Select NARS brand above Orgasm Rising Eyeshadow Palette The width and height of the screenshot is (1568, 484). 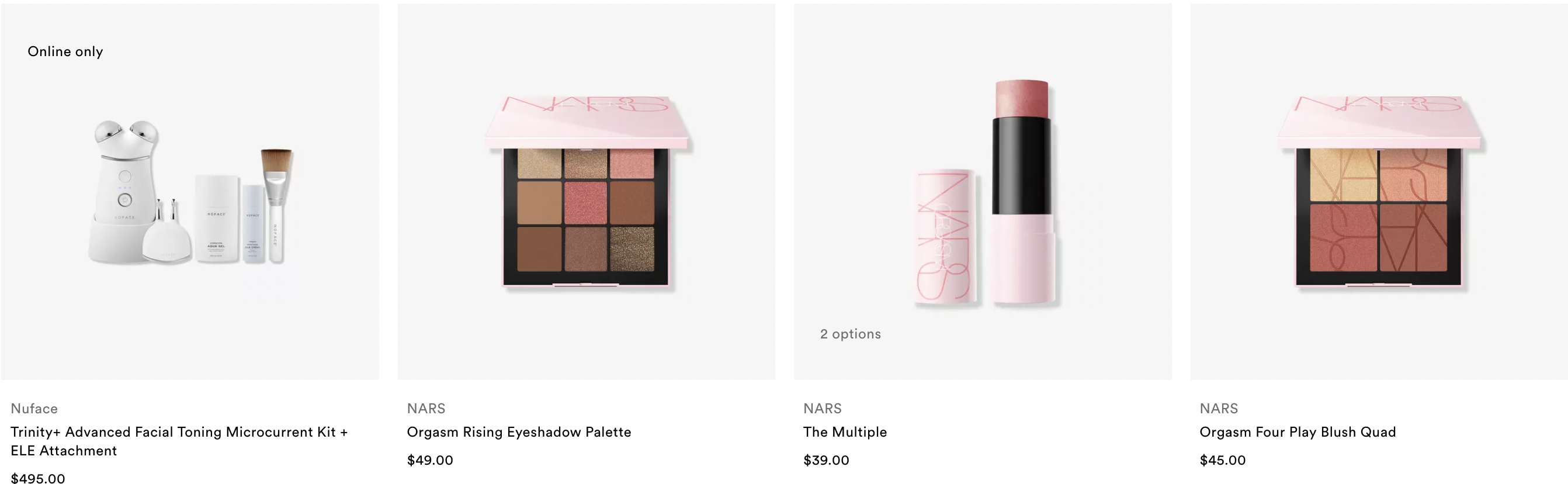click(x=426, y=409)
